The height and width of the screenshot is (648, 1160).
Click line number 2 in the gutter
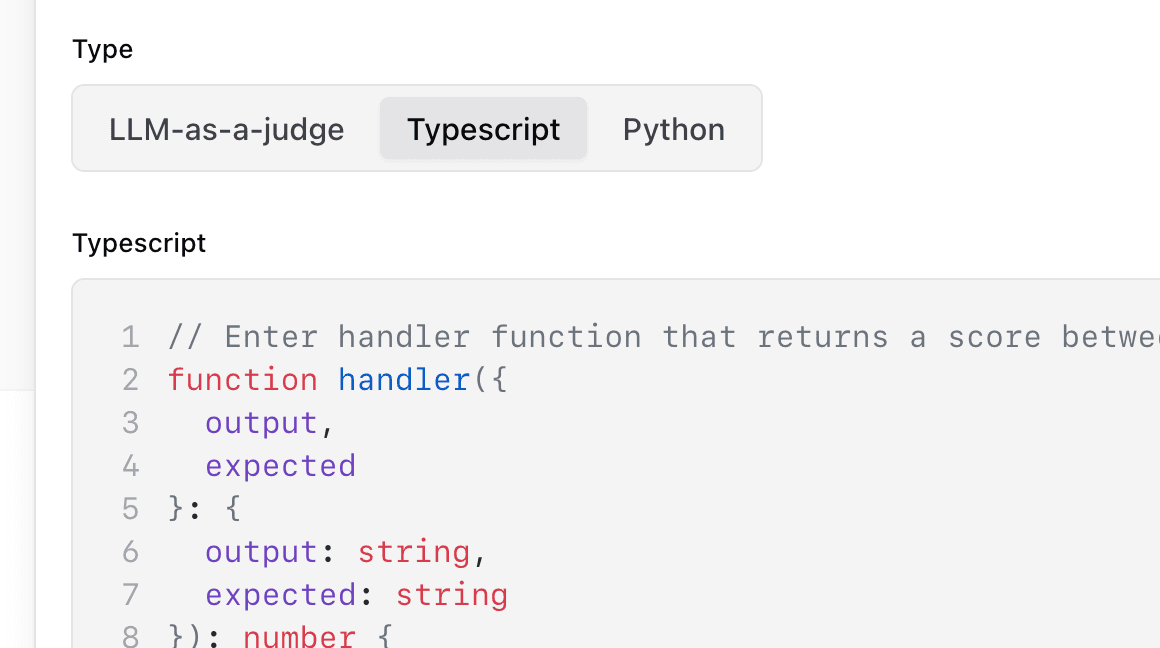point(130,380)
